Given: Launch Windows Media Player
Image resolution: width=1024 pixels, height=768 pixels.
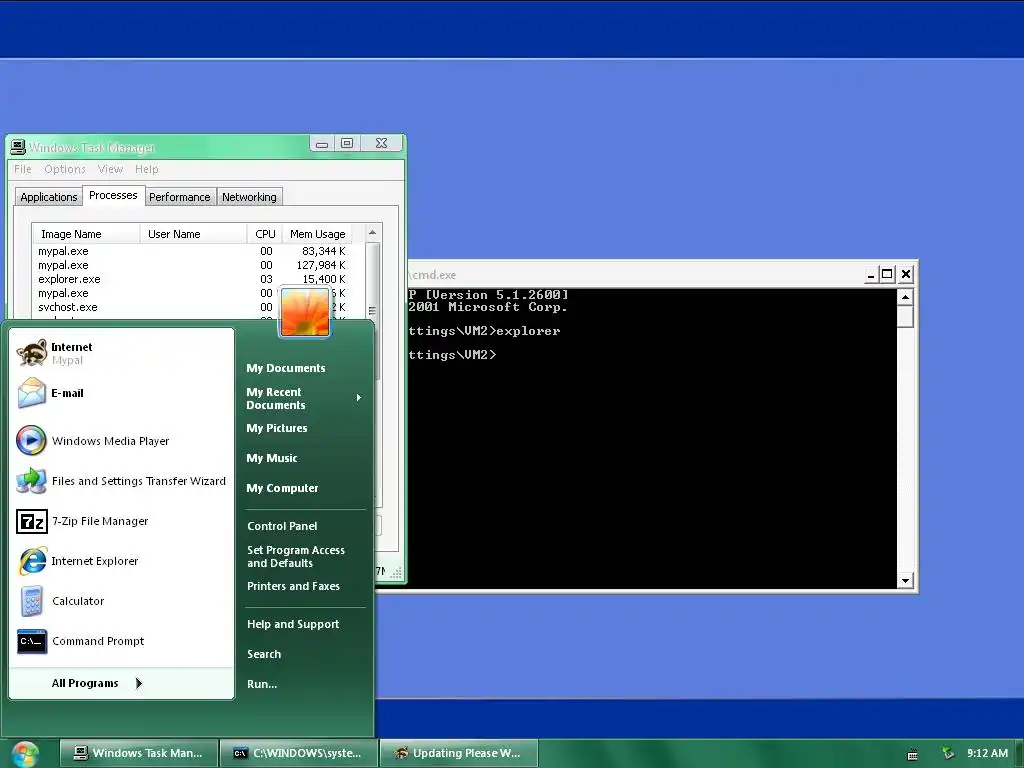Looking at the screenshot, I should pos(121,441).
